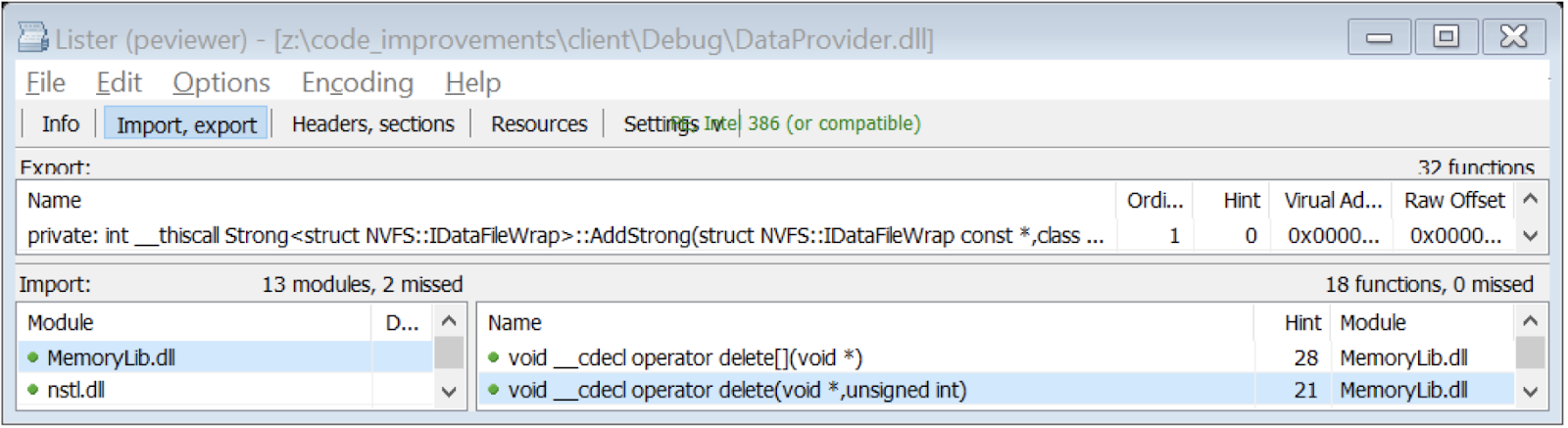
Task: Maximize the Lister window
Action: (x=1445, y=37)
